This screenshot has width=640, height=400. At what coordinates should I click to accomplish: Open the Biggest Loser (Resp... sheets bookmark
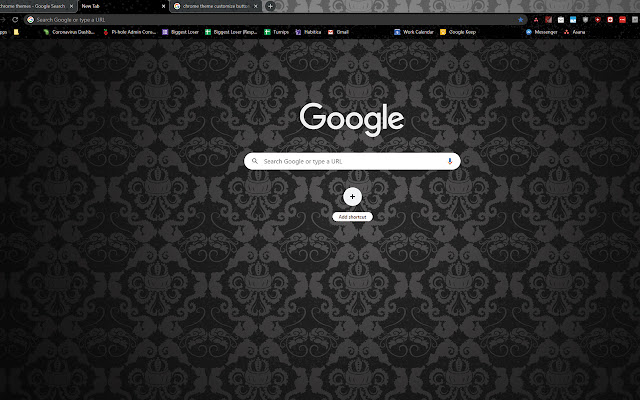pos(231,32)
